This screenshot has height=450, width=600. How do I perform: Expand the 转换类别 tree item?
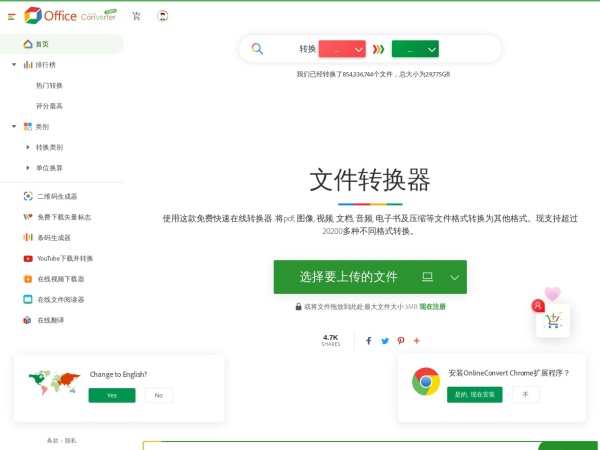(27, 147)
